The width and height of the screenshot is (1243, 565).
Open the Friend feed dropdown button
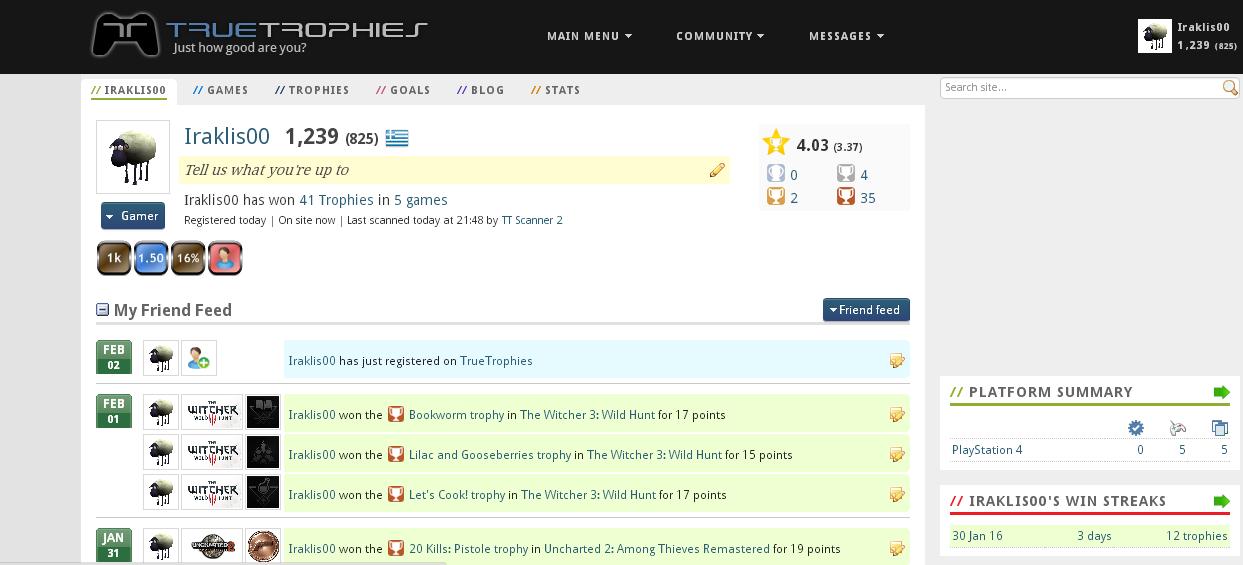point(866,310)
